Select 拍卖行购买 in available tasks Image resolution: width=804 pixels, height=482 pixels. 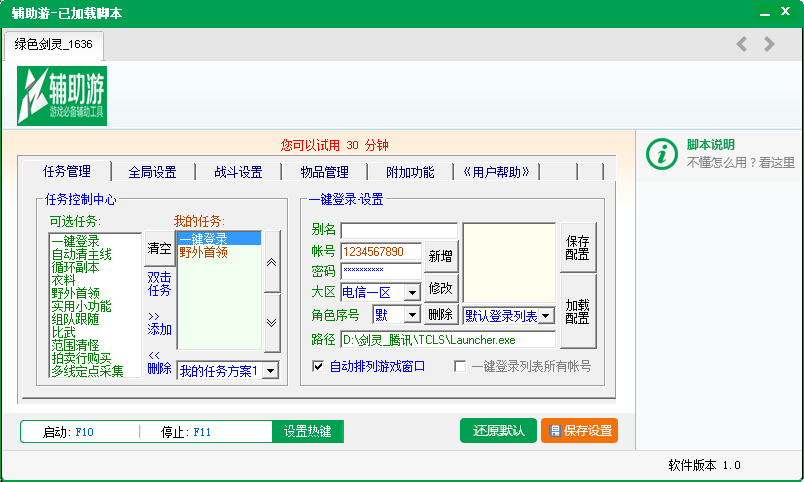click(81, 358)
